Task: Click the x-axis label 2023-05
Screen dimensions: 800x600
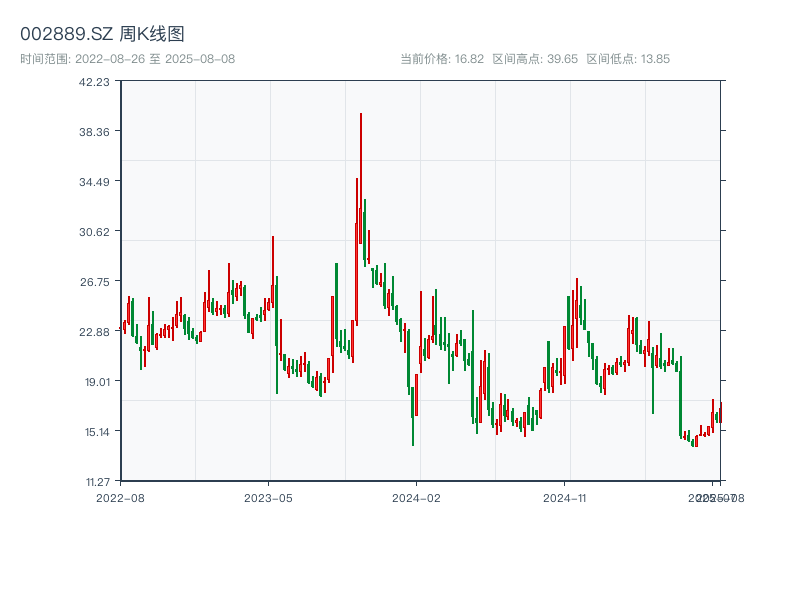Action: (268, 498)
